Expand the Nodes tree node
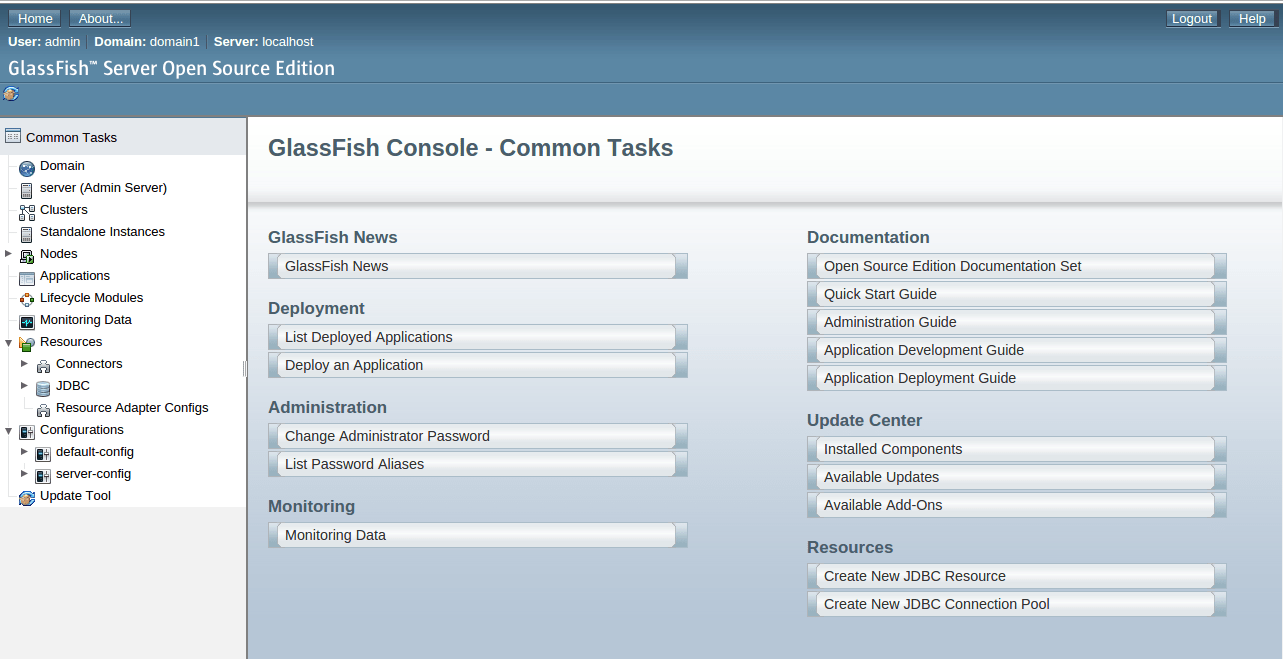1283x659 pixels. (x=8, y=254)
